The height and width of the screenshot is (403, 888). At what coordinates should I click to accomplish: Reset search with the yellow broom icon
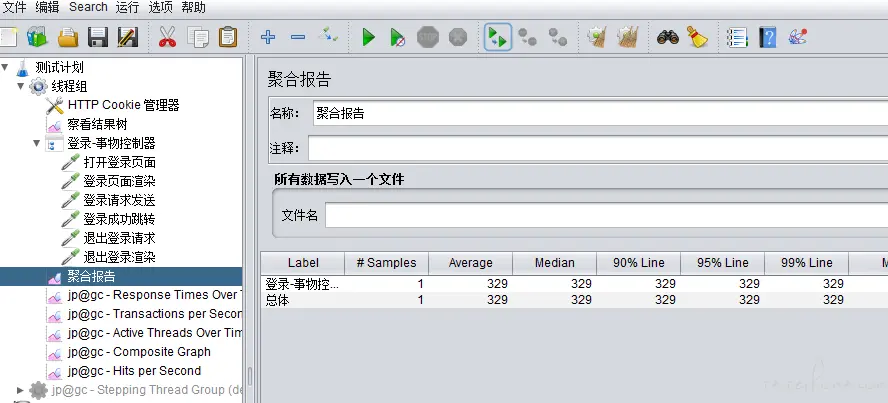pyautogui.click(x=697, y=37)
